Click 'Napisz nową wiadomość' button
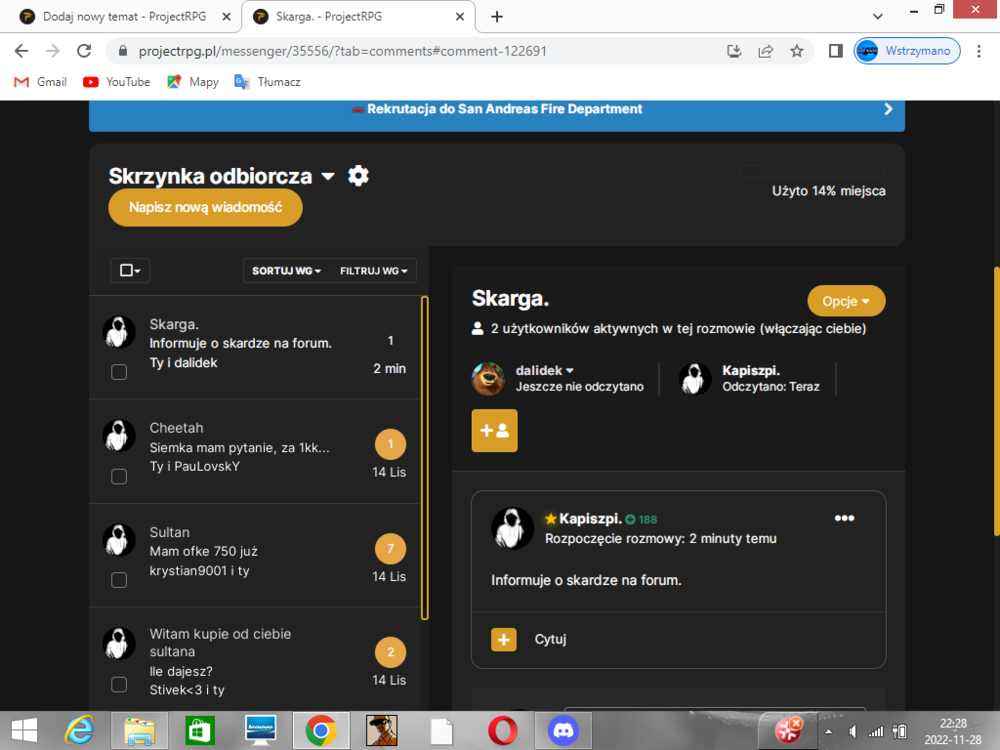The width and height of the screenshot is (1000, 750). 205,207
